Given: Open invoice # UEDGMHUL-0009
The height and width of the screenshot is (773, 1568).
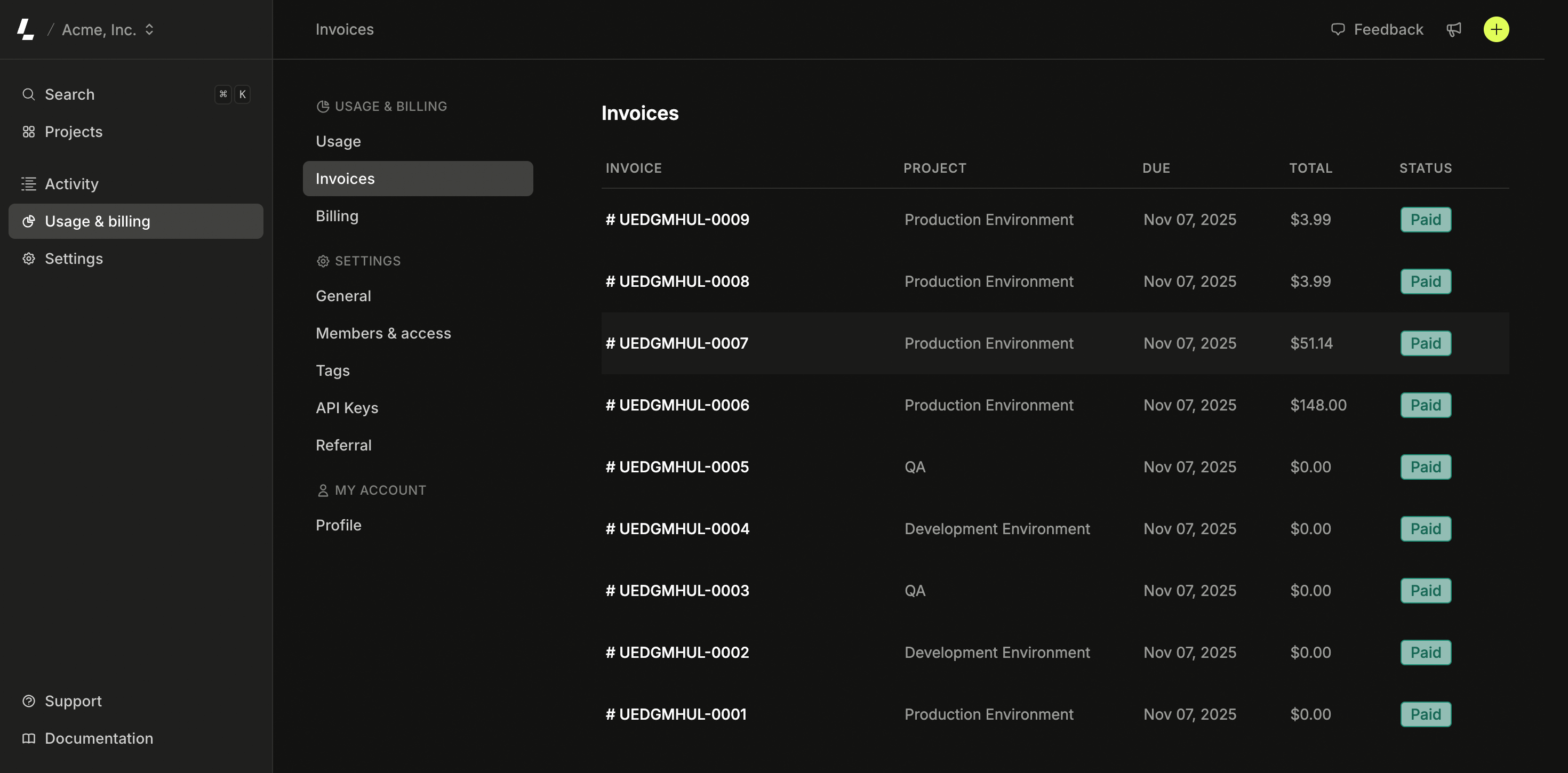Looking at the screenshot, I should 677,220.
